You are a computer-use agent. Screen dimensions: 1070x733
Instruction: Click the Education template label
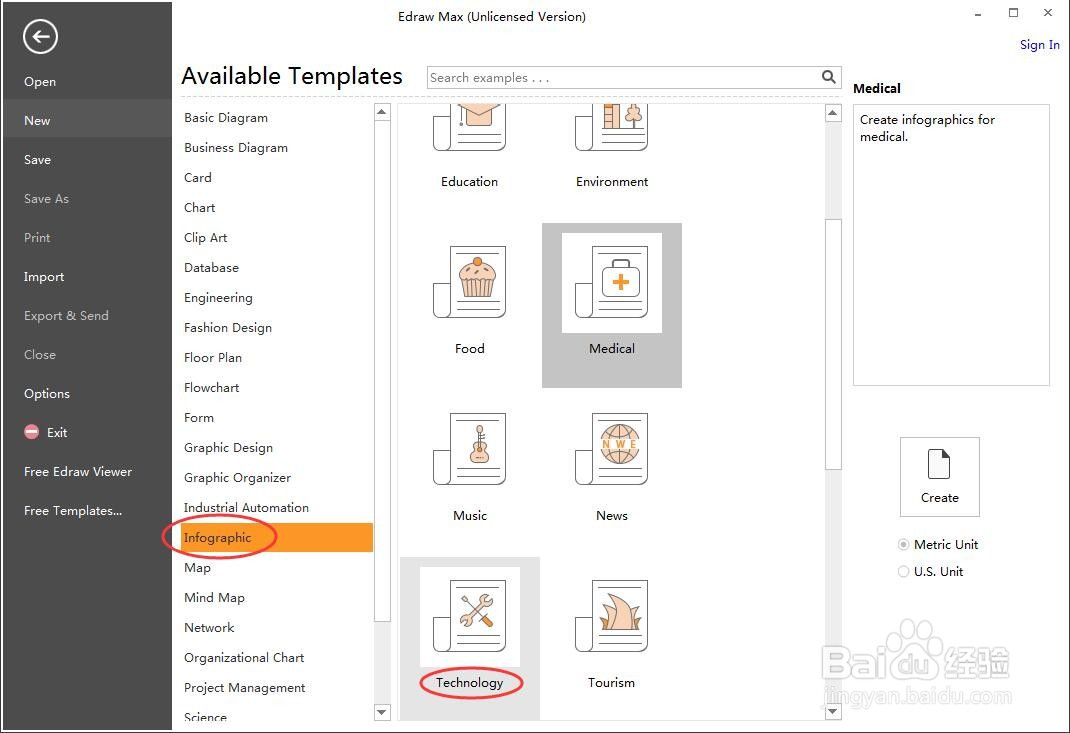[x=469, y=182]
